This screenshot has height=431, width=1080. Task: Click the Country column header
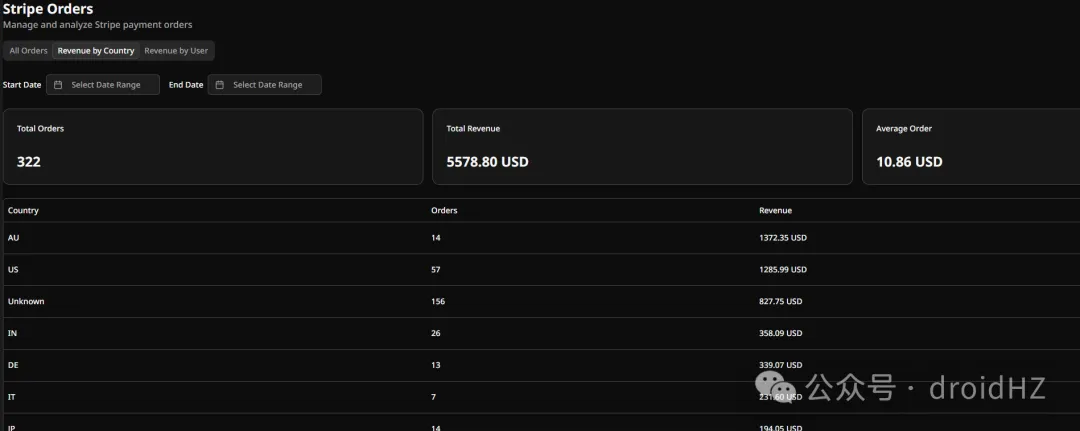tap(23, 211)
